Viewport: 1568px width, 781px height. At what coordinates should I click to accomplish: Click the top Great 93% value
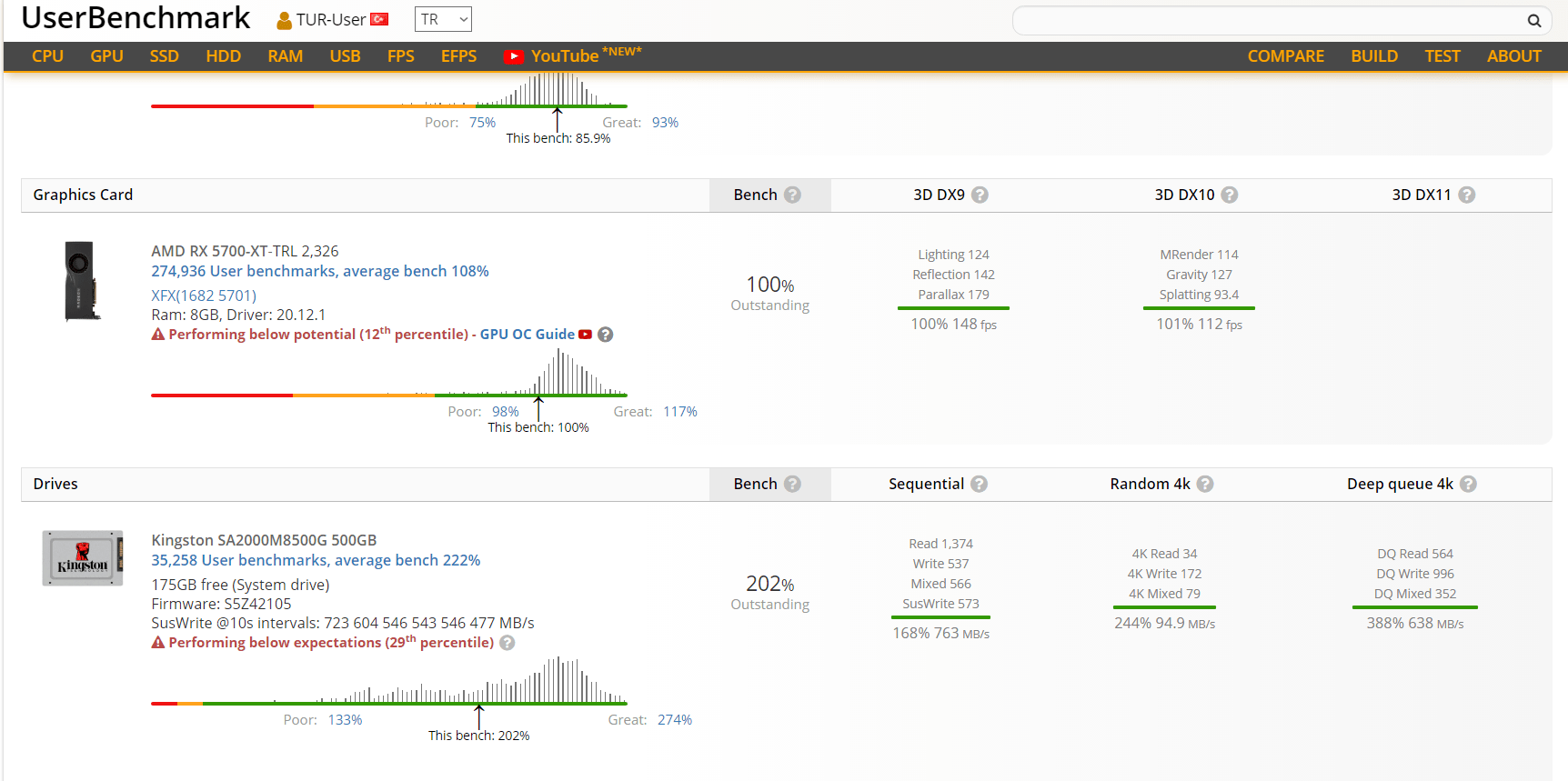[x=666, y=123]
